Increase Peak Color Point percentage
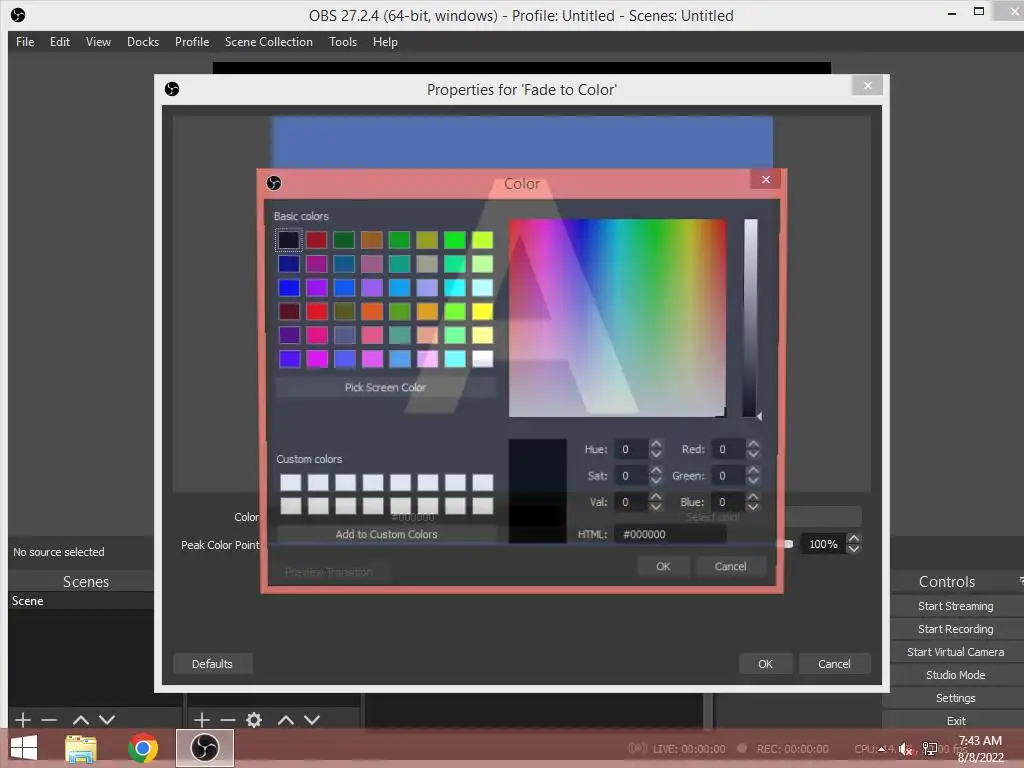Screen dimensions: 1024x768 pyautogui.click(x=854, y=539)
